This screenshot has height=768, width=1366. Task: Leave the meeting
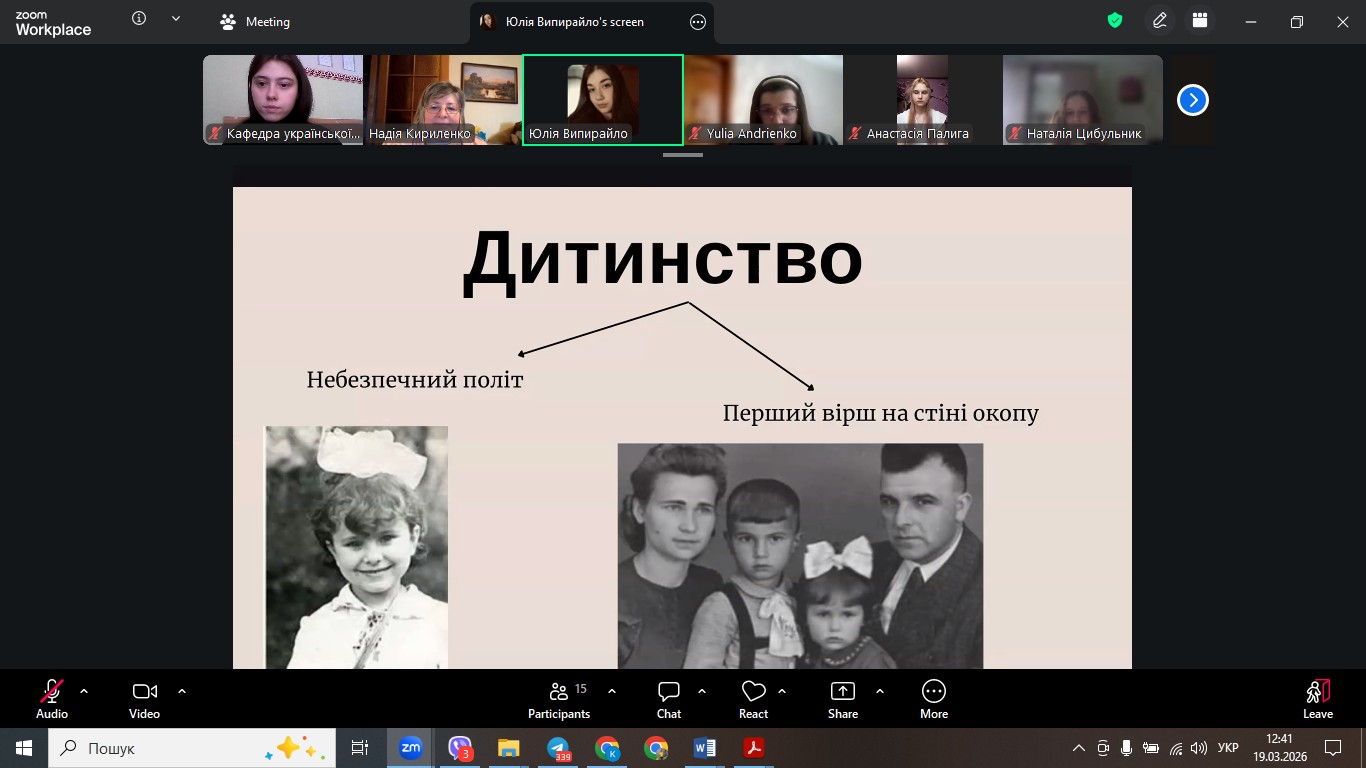click(1317, 699)
